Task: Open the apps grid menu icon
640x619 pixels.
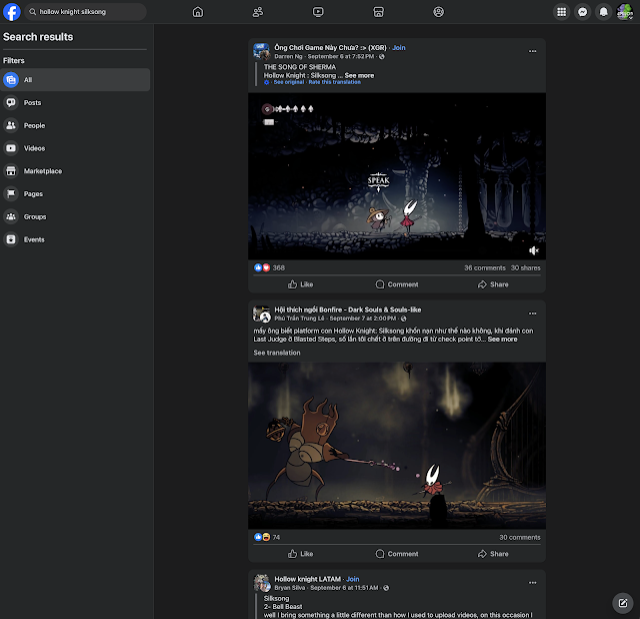Action: point(561,12)
